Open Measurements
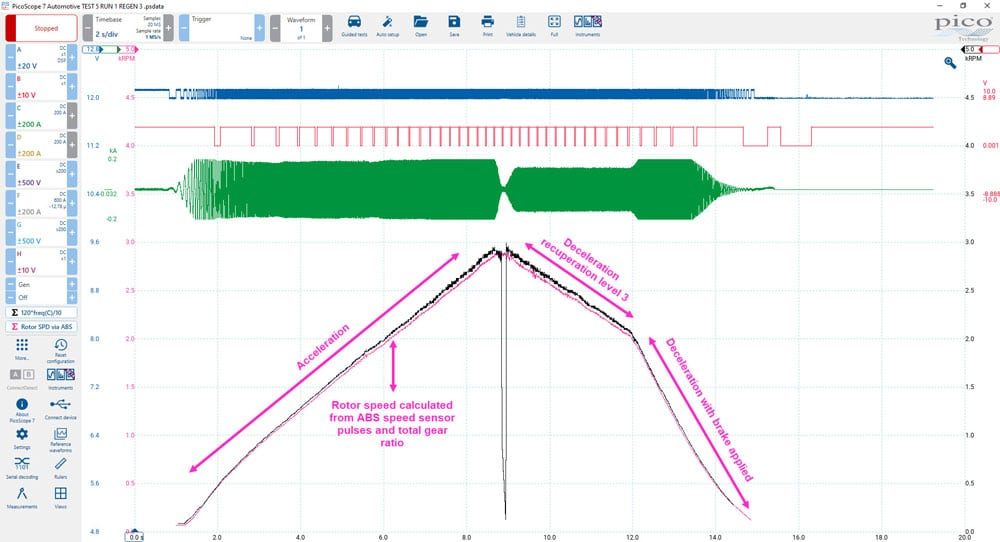Viewport: 1000px width, 542px height. pos(22,497)
